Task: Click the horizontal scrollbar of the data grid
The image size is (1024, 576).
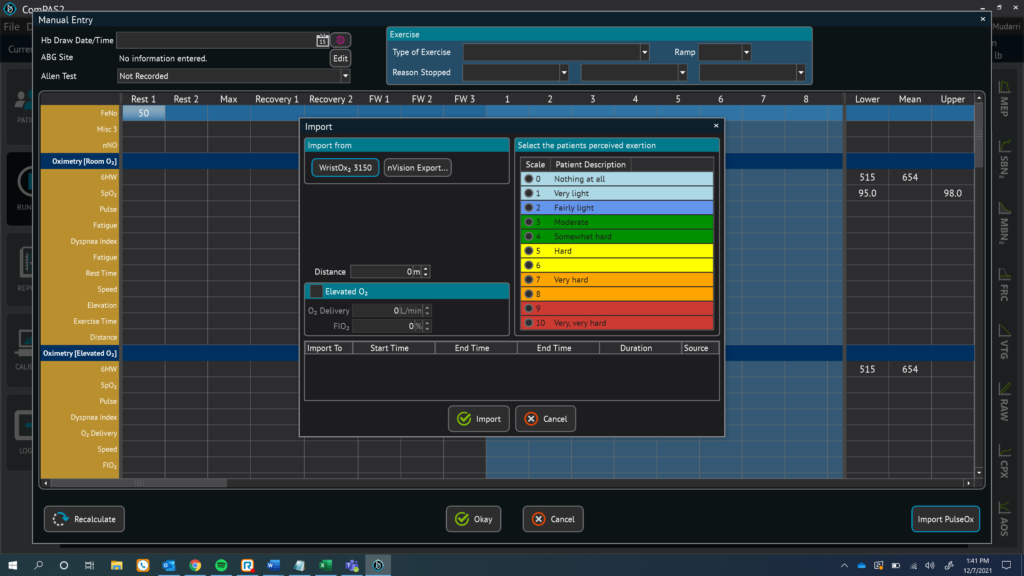Action: tap(139, 483)
